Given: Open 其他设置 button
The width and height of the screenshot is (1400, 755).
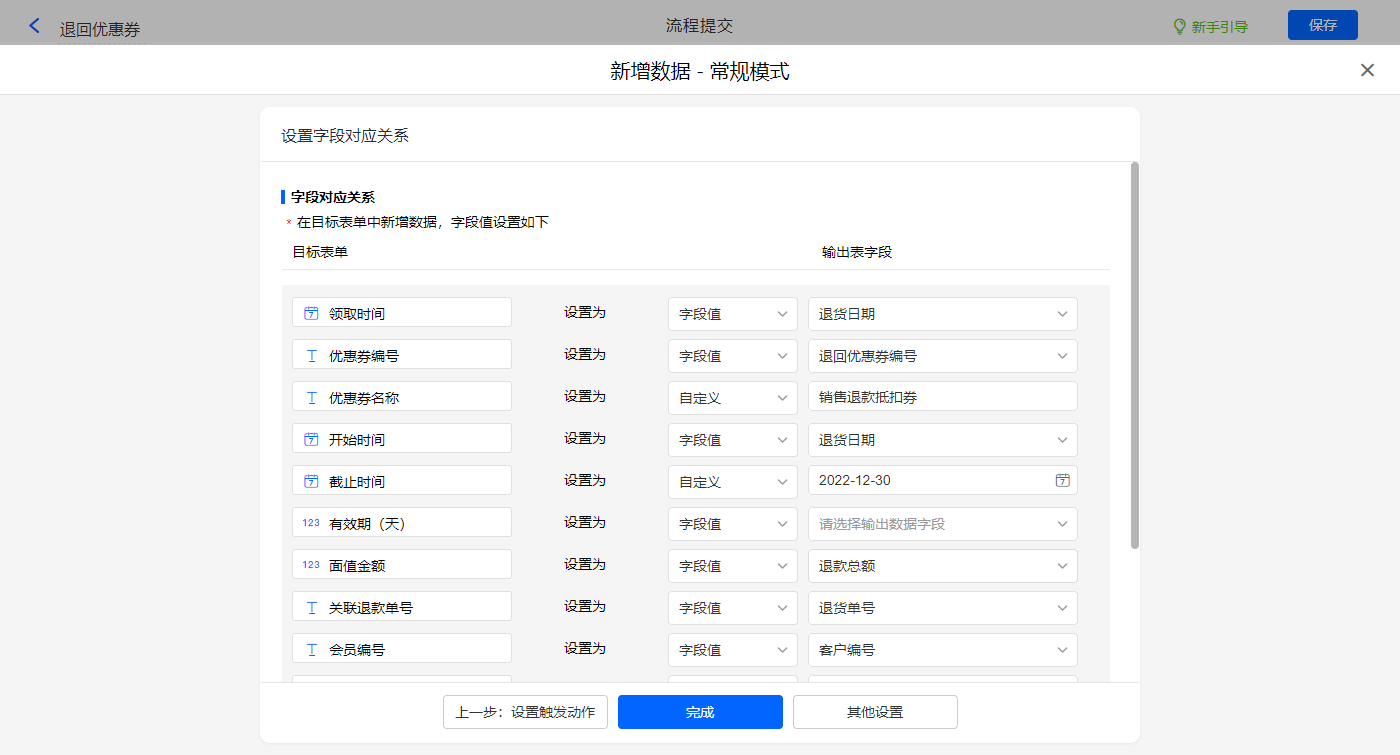Looking at the screenshot, I should point(875,712).
